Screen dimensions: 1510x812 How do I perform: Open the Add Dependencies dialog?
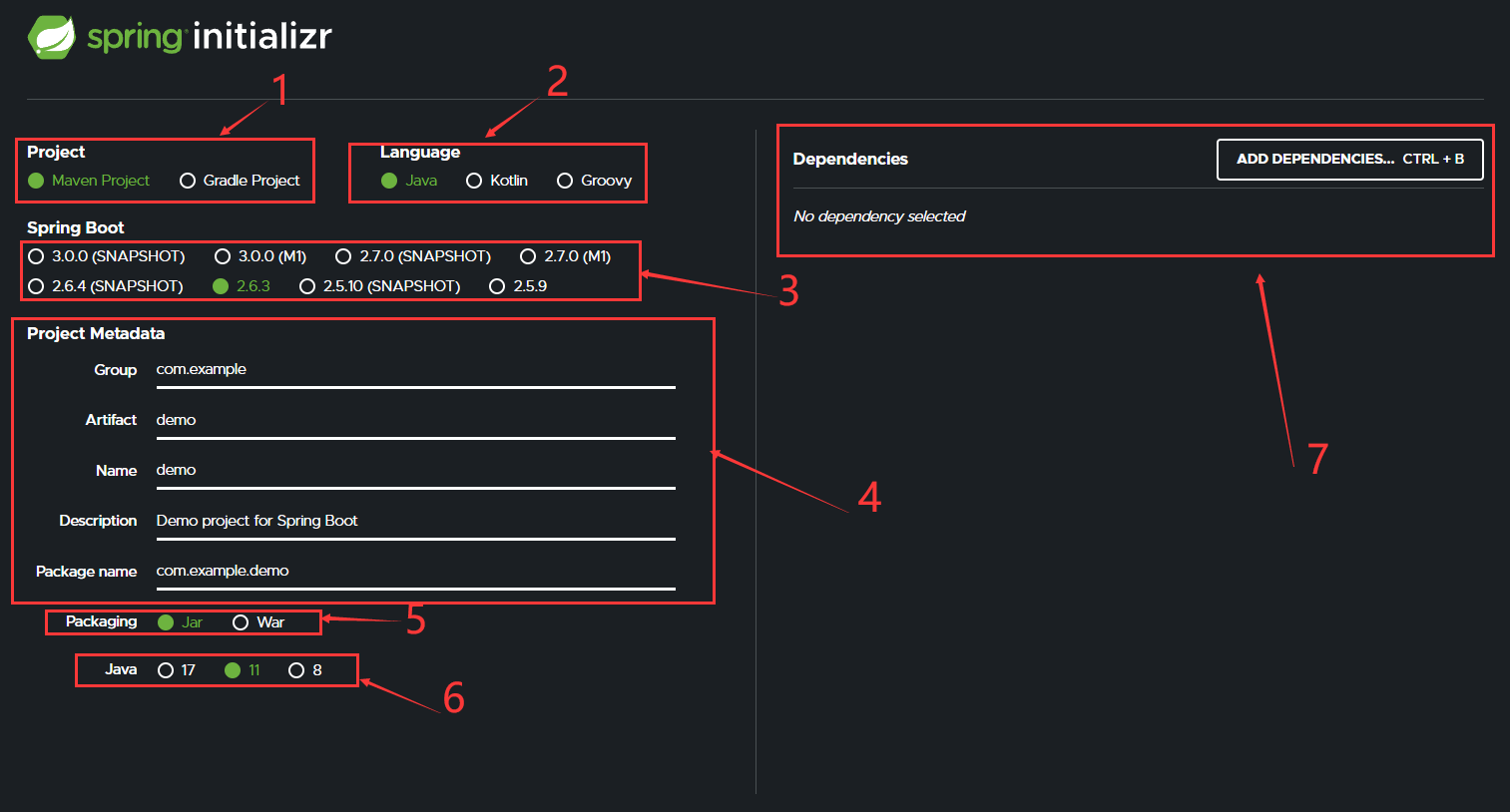pos(1350,160)
